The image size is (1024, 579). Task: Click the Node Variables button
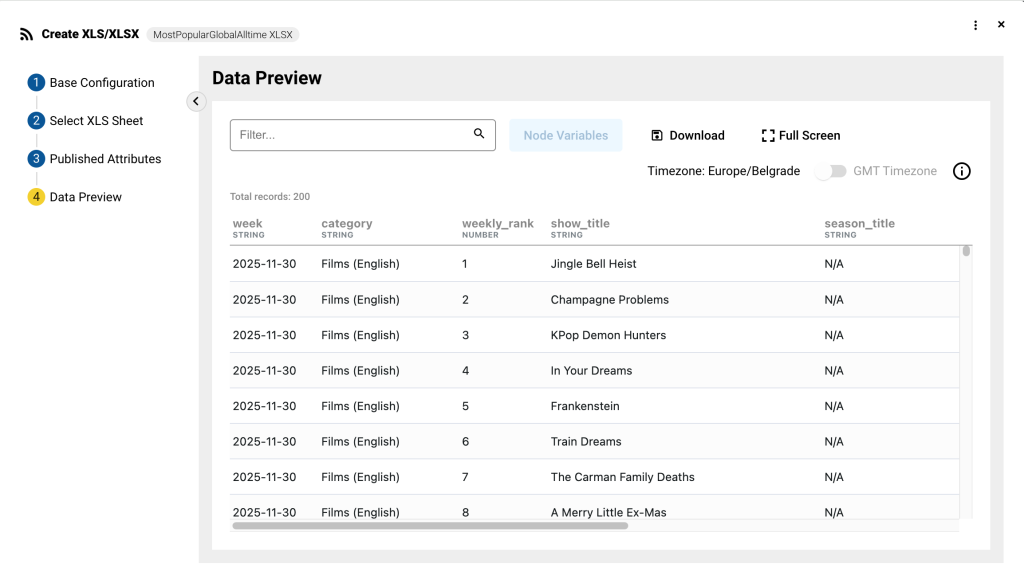(x=565, y=136)
